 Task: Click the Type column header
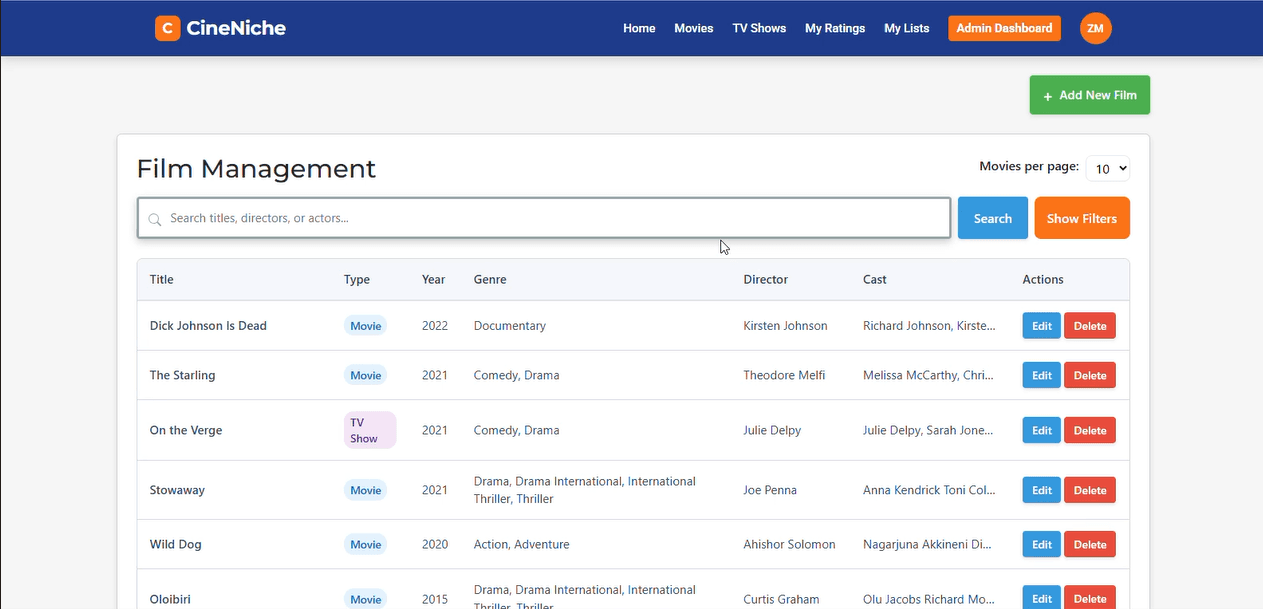(x=357, y=280)
